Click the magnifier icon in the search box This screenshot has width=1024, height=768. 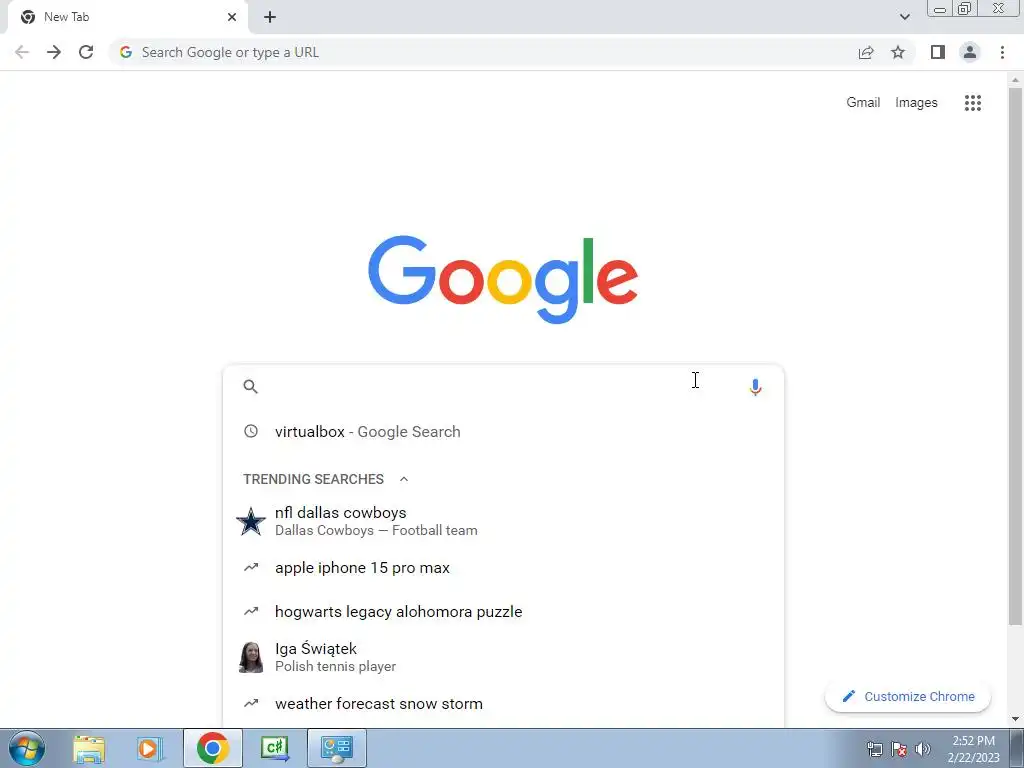pyautogui.click(x=250, y=387)
